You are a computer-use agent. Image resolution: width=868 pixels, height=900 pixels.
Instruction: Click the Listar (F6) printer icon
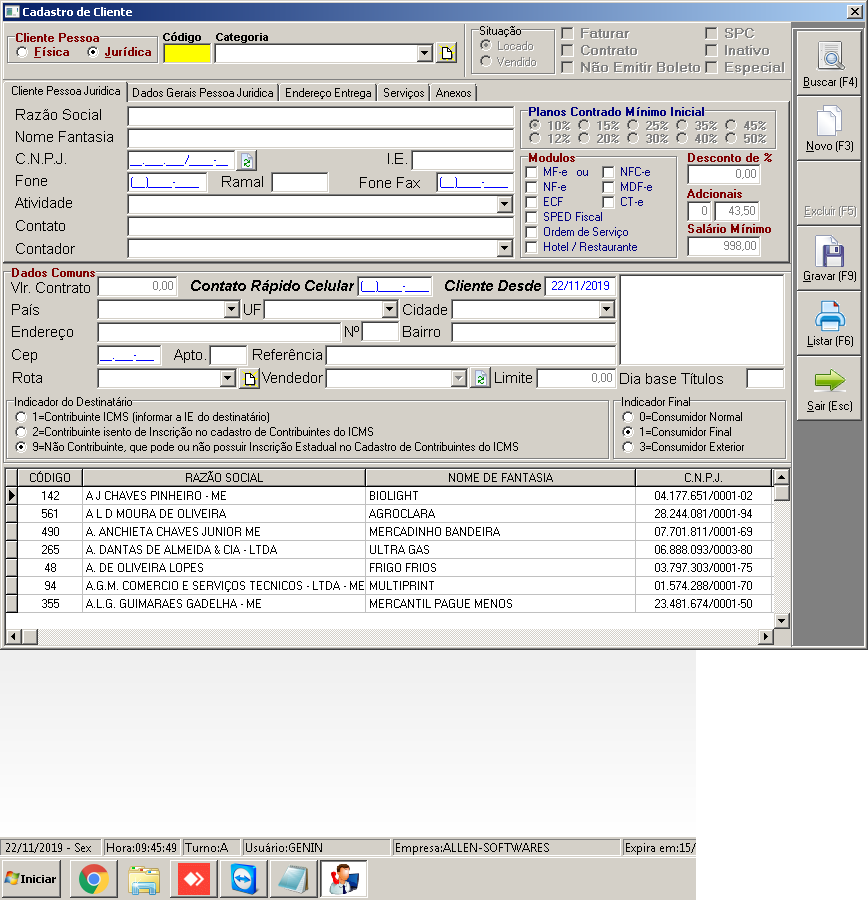(x=829, y=316)
